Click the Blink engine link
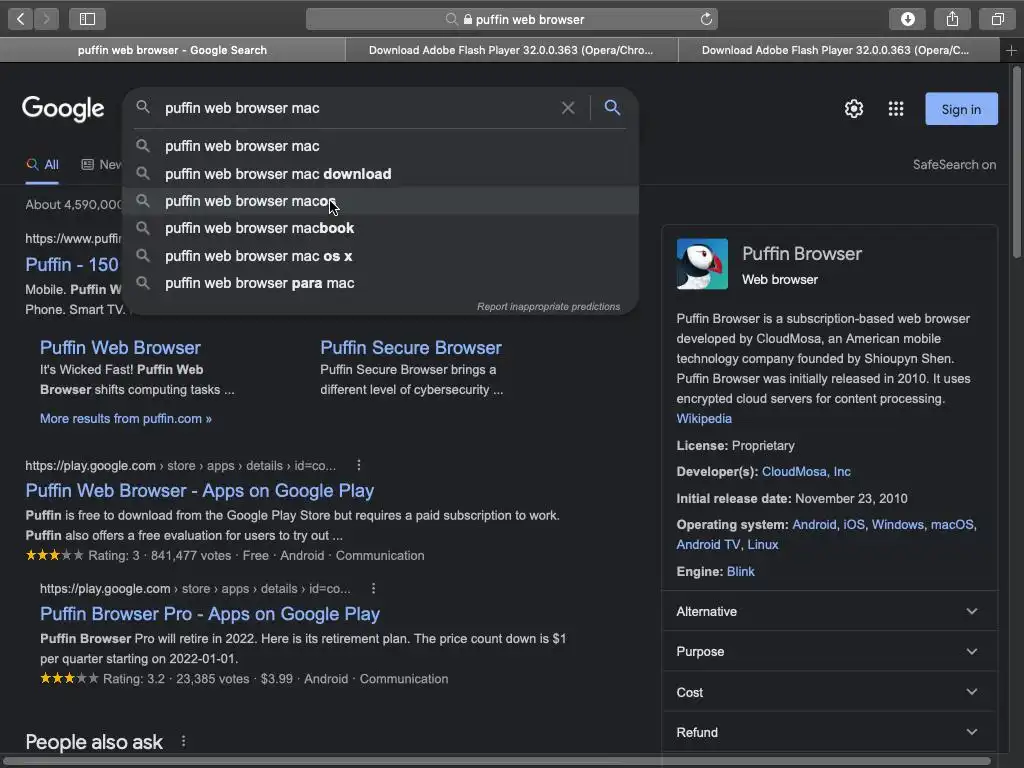The width and height of the screenshot is (1024, 768). click(x=741, y=571)
